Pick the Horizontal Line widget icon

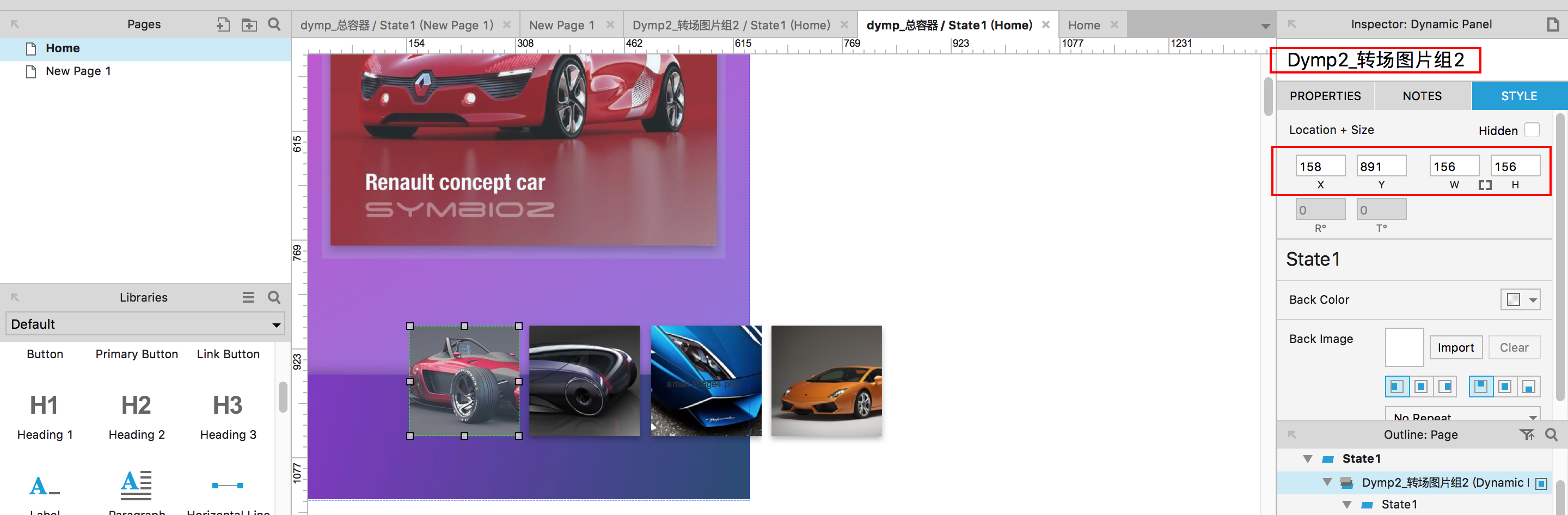click(228, 485)
